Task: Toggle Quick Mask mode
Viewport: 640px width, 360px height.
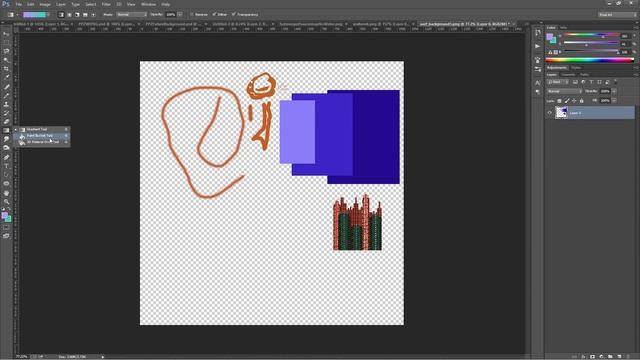Action: (x=6, y=228)
